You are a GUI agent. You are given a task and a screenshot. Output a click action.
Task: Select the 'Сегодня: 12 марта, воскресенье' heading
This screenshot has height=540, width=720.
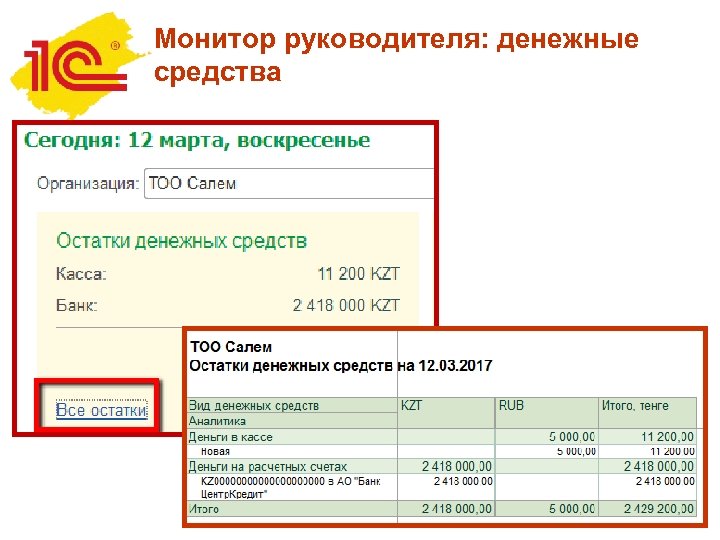[197, 141]
